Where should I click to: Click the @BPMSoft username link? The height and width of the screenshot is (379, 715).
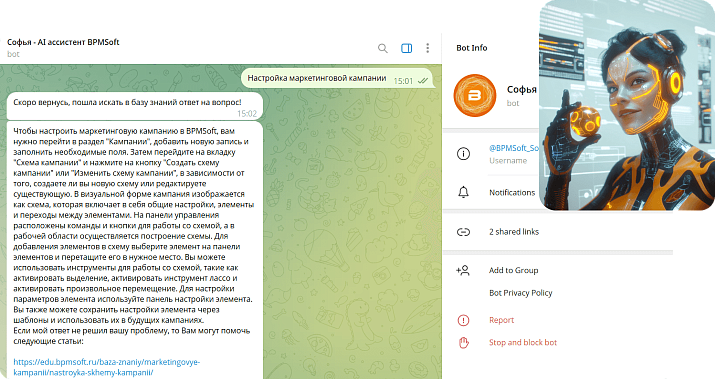pos(514,148)
